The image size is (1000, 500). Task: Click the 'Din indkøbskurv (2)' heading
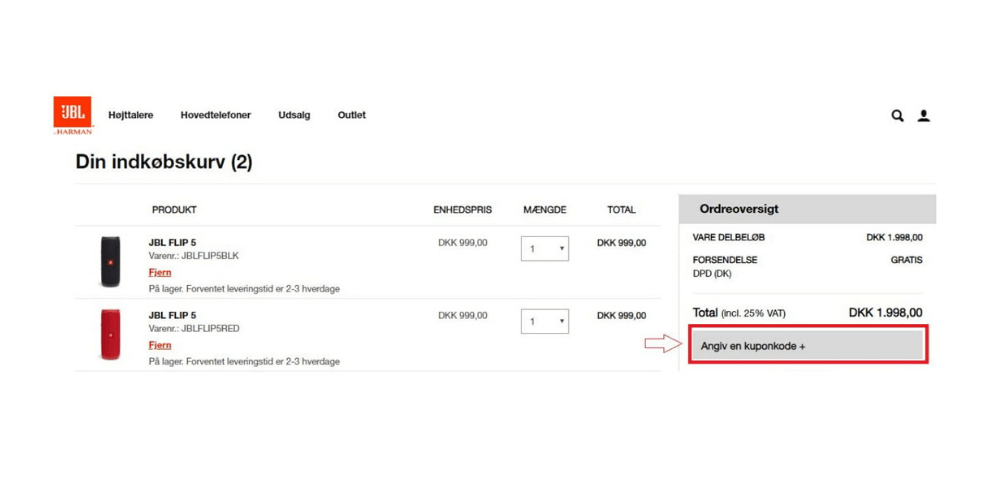coord(164,162)
